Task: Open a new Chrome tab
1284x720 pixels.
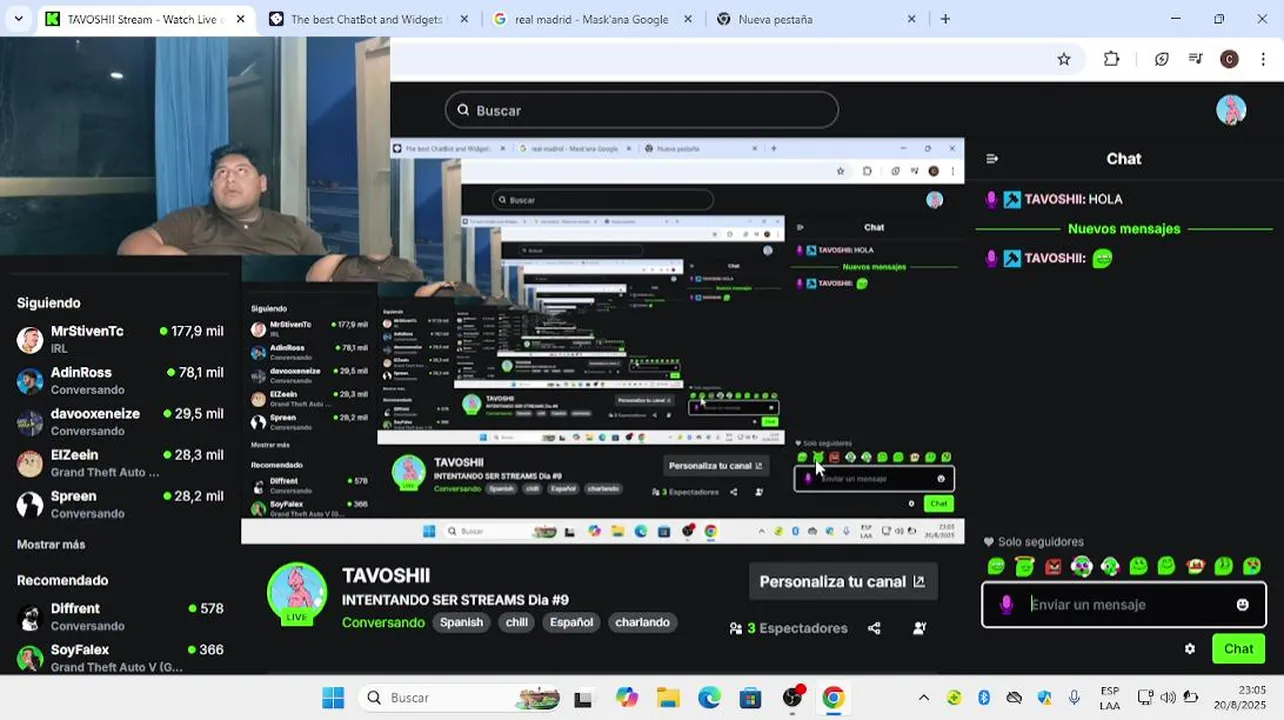Action: pyautogui.click(x=945, y=19)
